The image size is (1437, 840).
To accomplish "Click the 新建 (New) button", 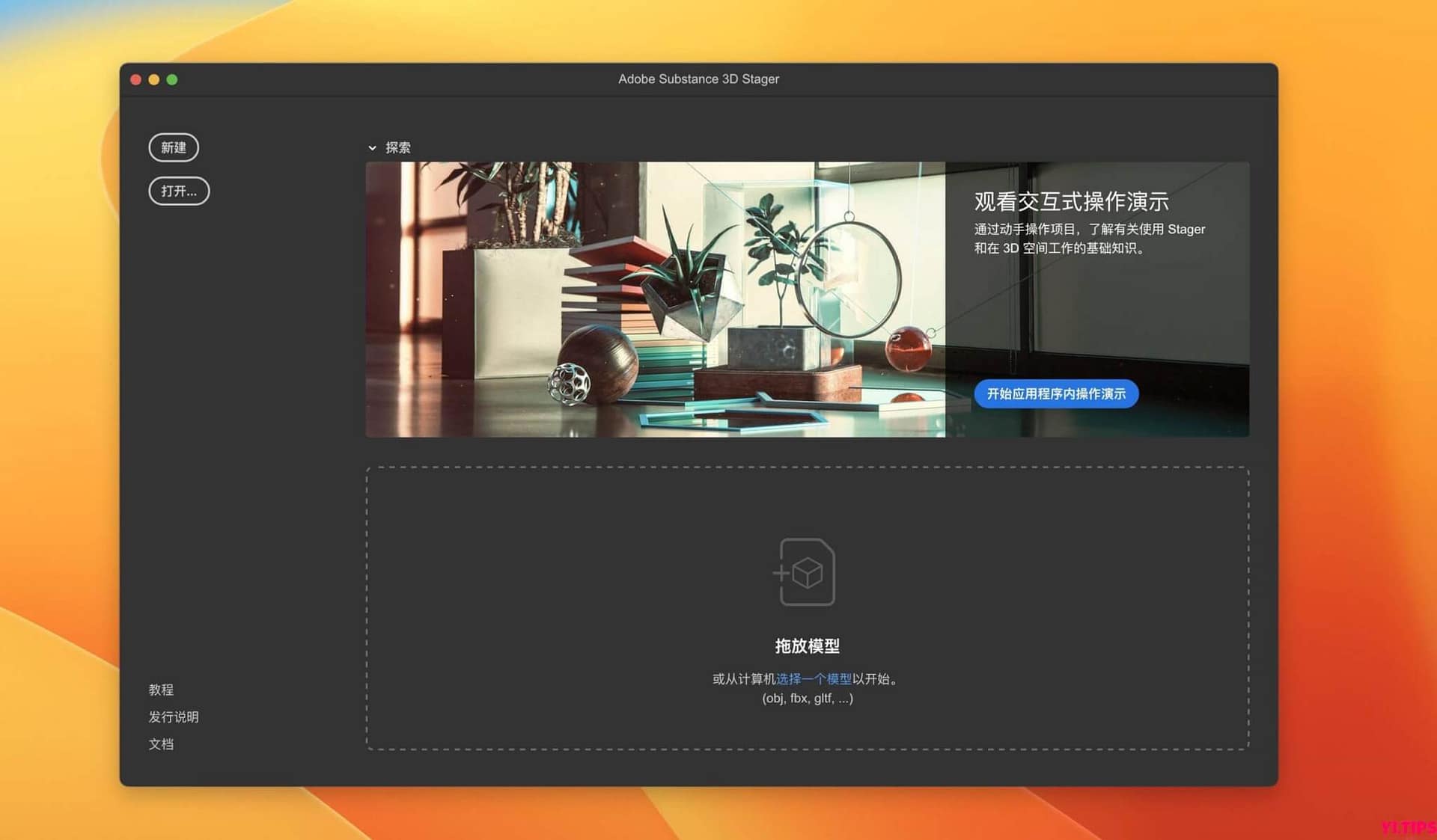I will pyautogui.click(x=174, y=147).
